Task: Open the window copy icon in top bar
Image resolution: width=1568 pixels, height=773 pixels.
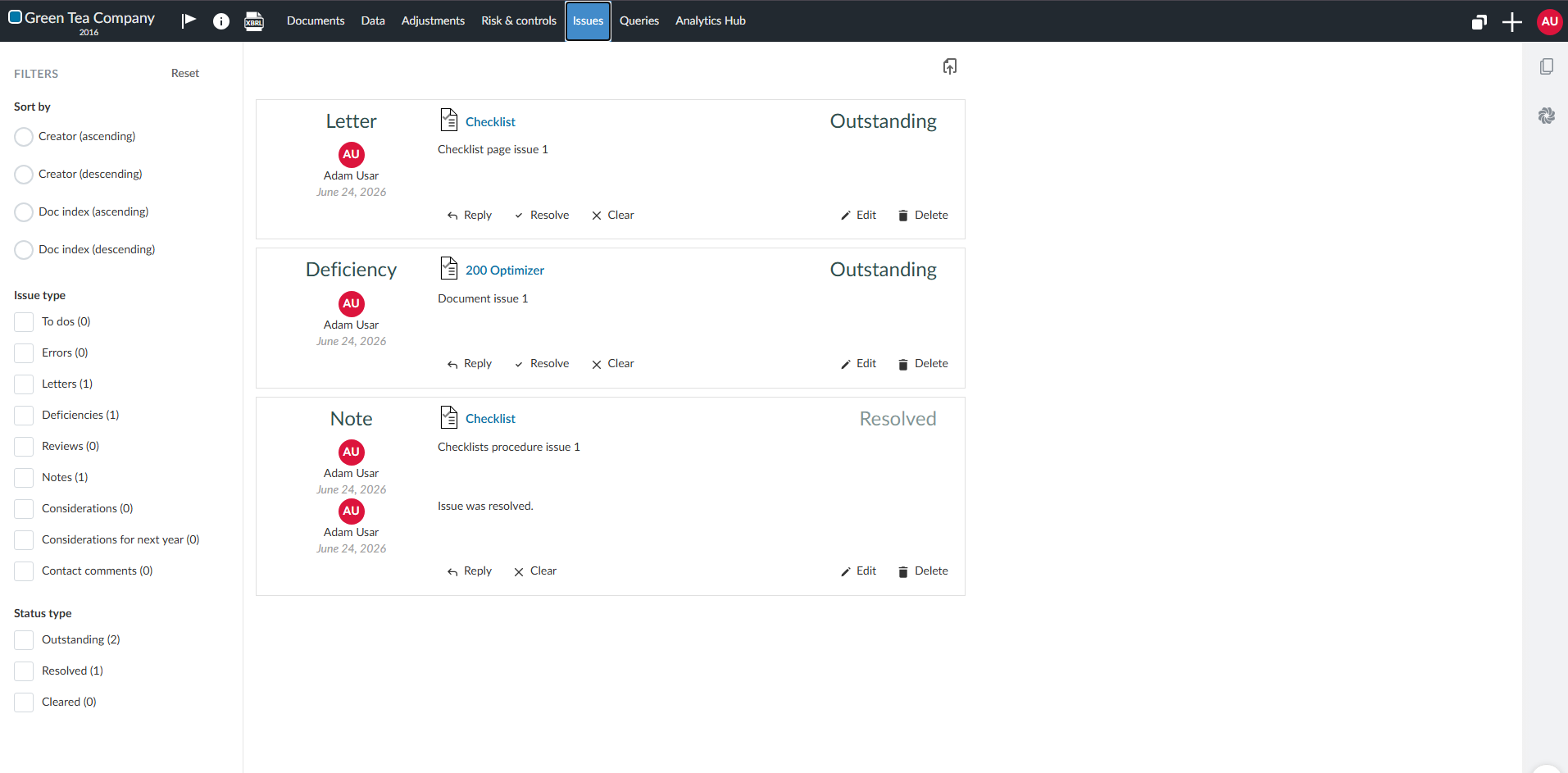Action: coord(1479,22)
